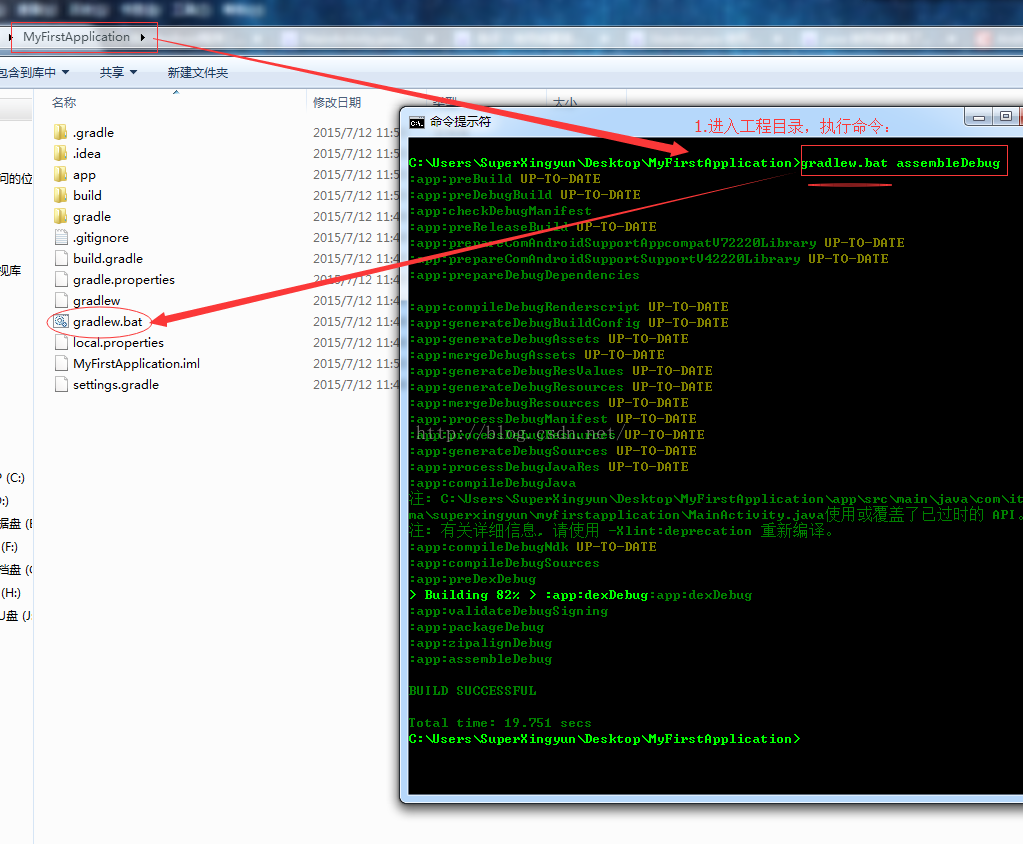Click the command prompt title bar icon
The height and width of the screenshot is (844, 1023).
click(x=416, y=123)
